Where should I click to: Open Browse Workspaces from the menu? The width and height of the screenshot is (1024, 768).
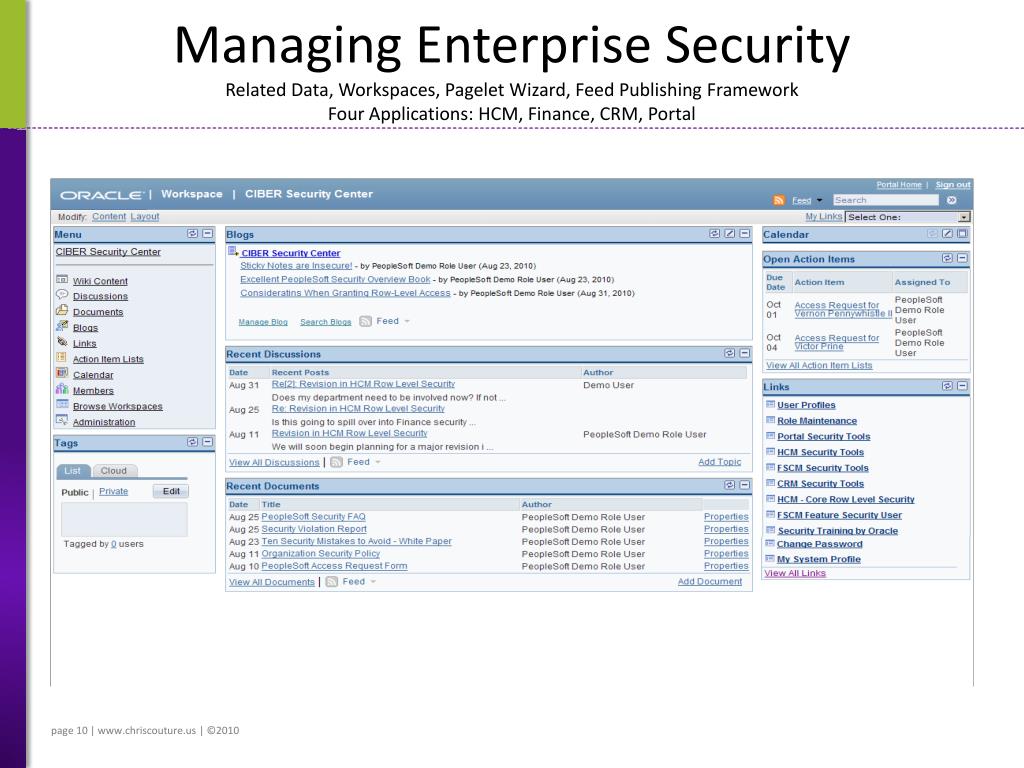tap(118, 406)
